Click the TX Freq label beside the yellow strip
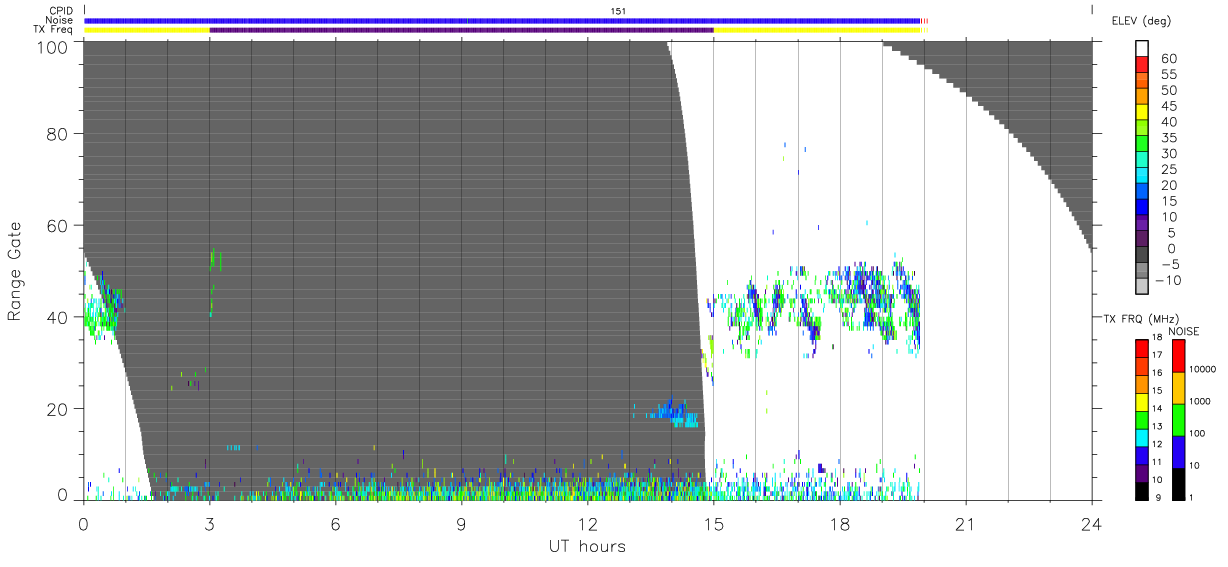Image resolution: width=1228 pixels, height=567 pixels. (x=54, y=30)
